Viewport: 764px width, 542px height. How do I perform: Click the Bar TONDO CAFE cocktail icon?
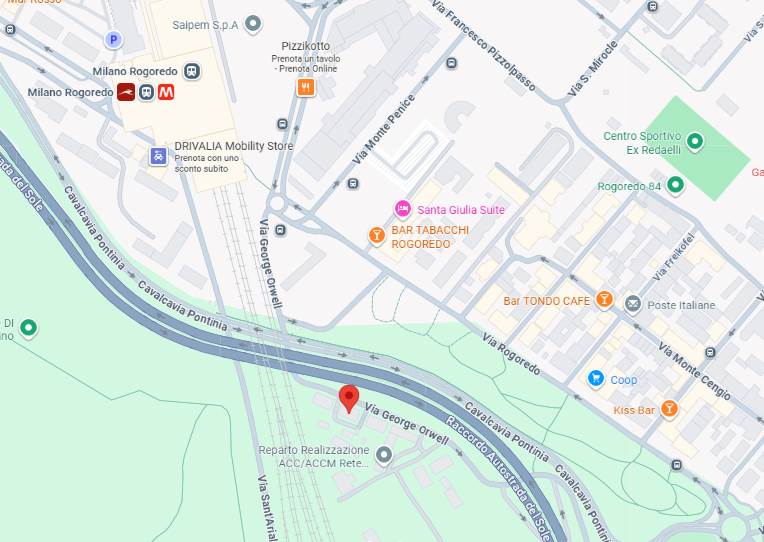tap(604, 299)
